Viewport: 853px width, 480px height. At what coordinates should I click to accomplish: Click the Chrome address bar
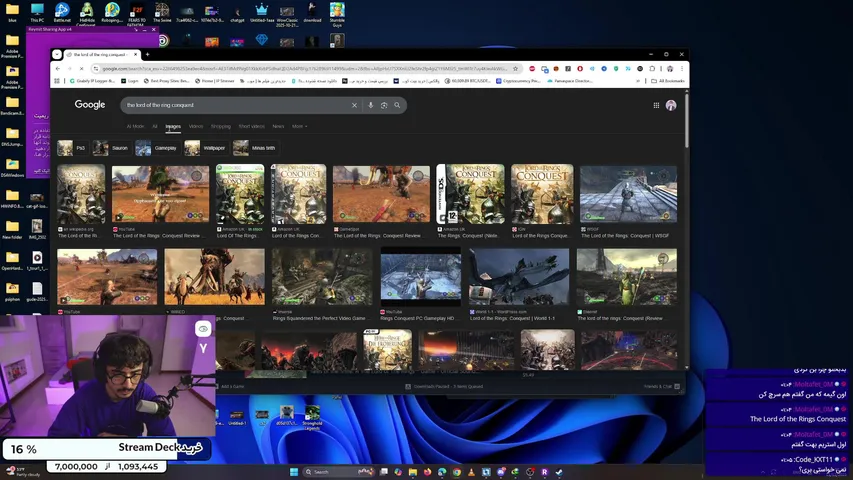[305, 69]
